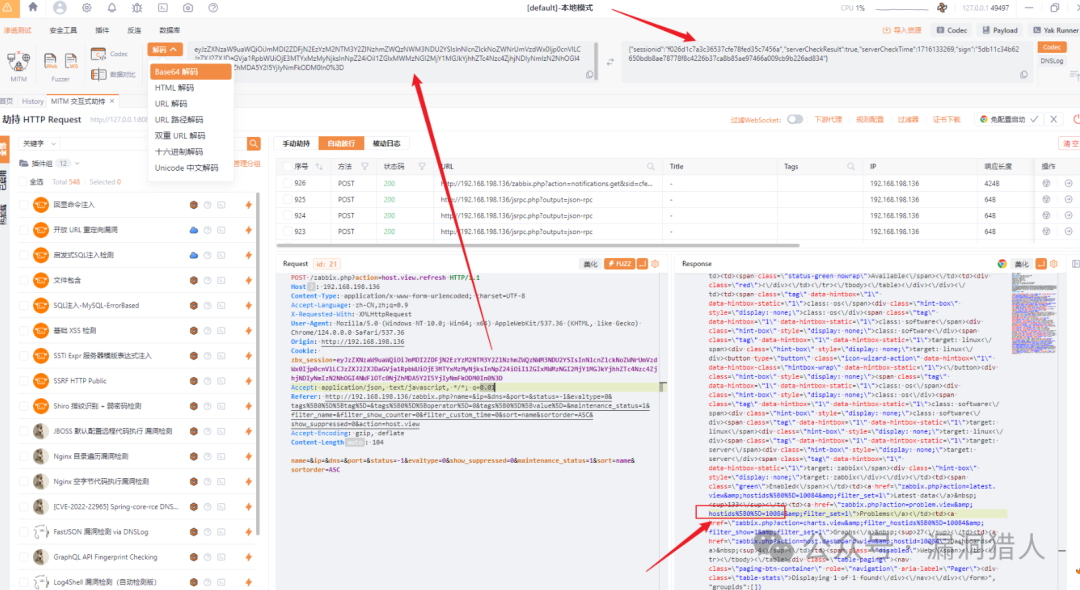Switch to the History tab

[32, 101]
